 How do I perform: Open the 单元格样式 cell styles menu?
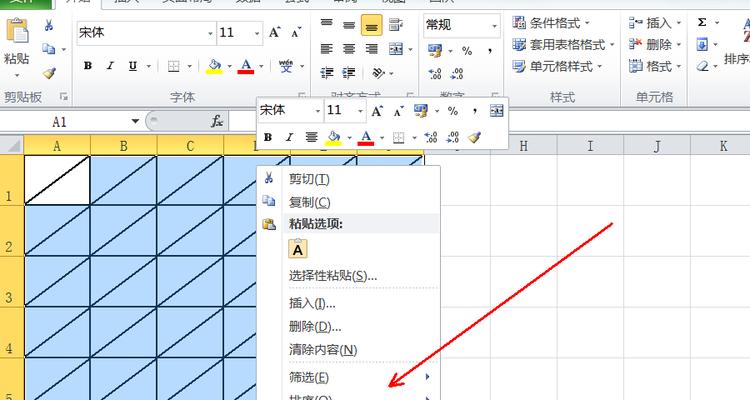(x=557, y=66)
